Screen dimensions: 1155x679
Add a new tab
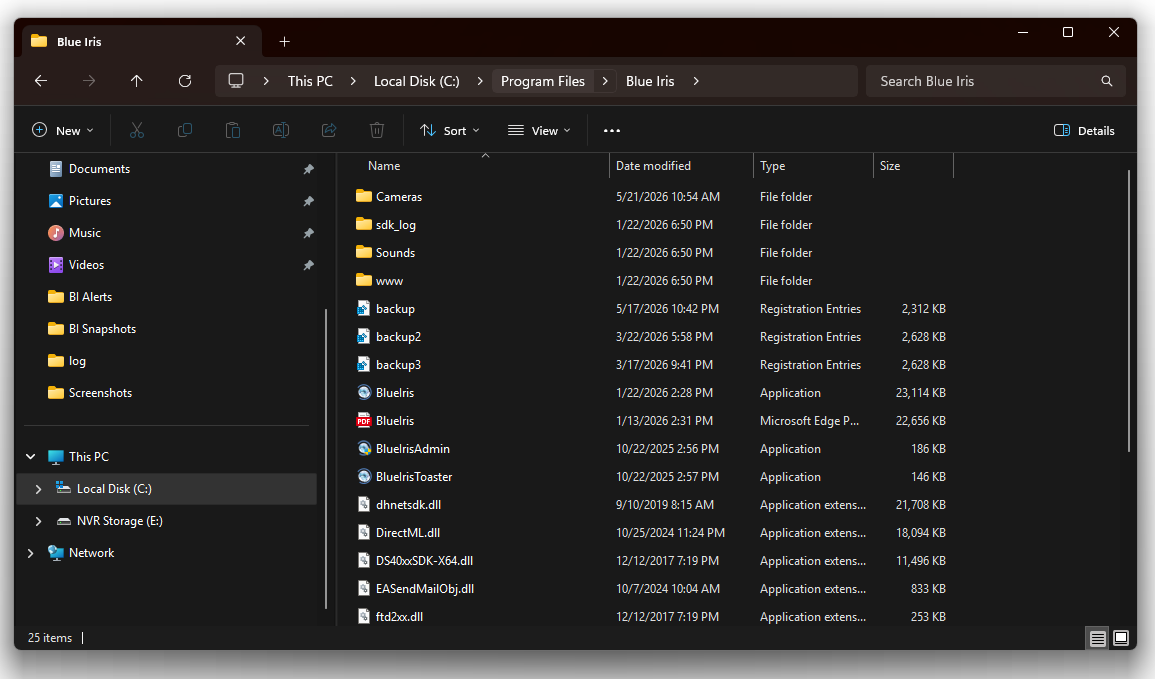click(284, 42)
